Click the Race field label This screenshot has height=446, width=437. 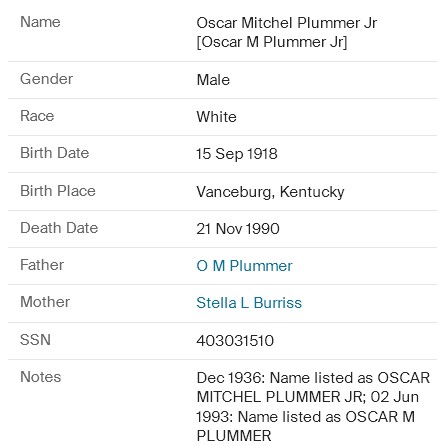pyautogui.click(x=37, y=116)
